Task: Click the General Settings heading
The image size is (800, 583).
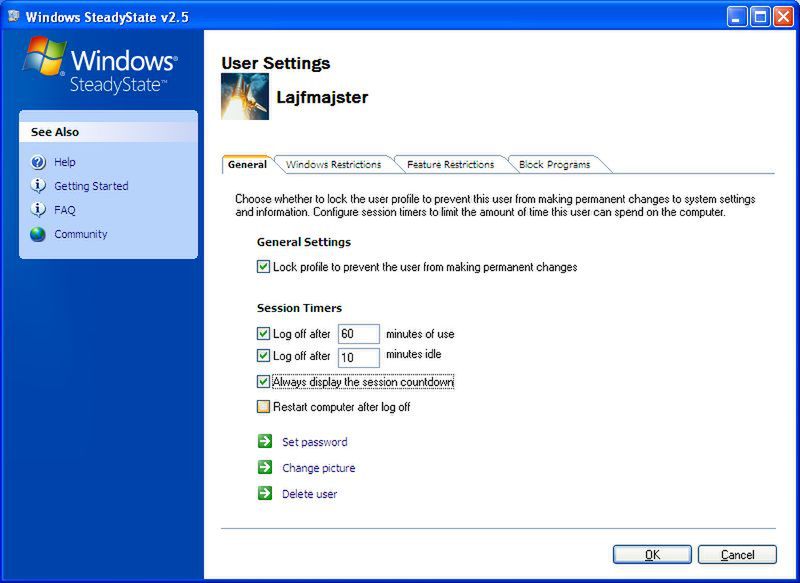Action: coord(304,242)
